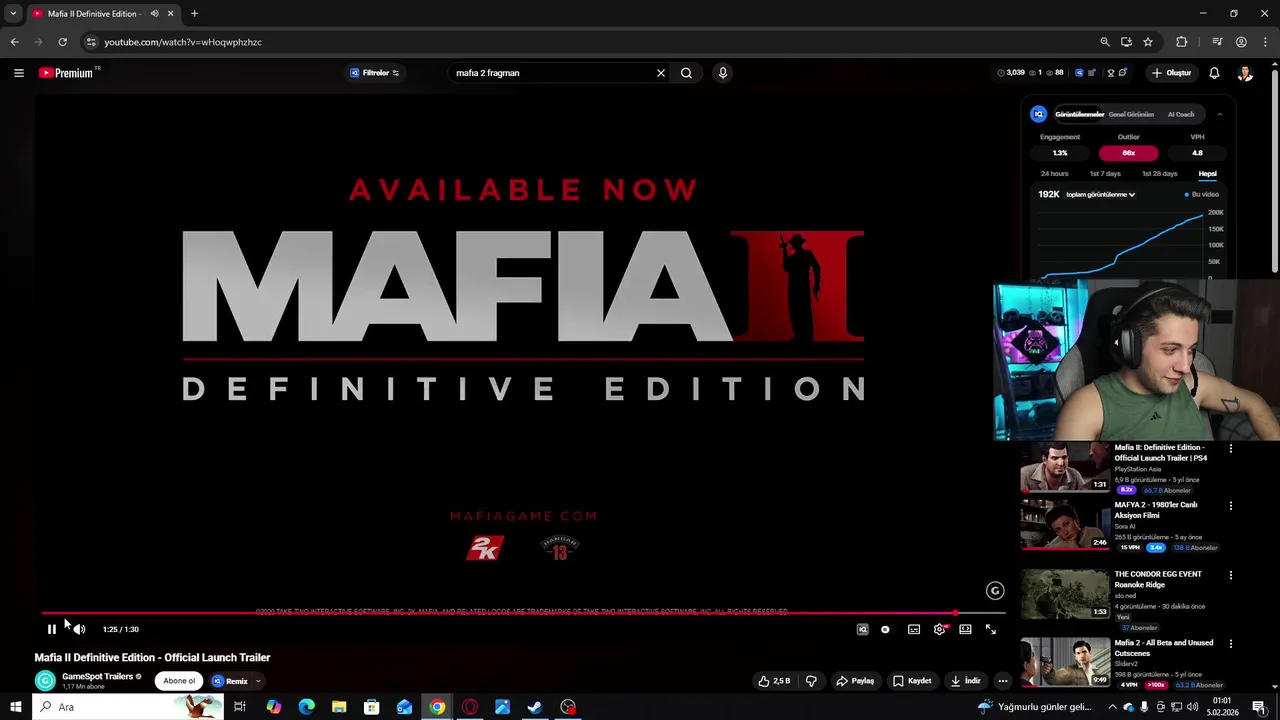Open Steam from the Windows taskbar
Screen dimensions: 1280x720
tap(535, 707)
